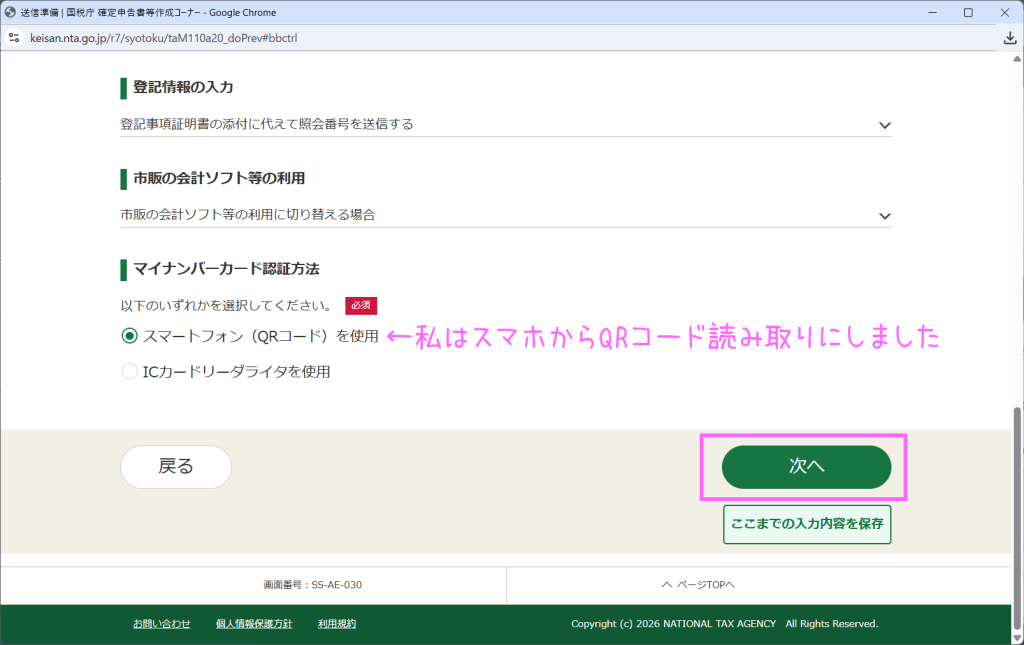The height and width of the screenshot is (645, 1024).
Task: Click the URL address bar field
Action: click(400, 38)
